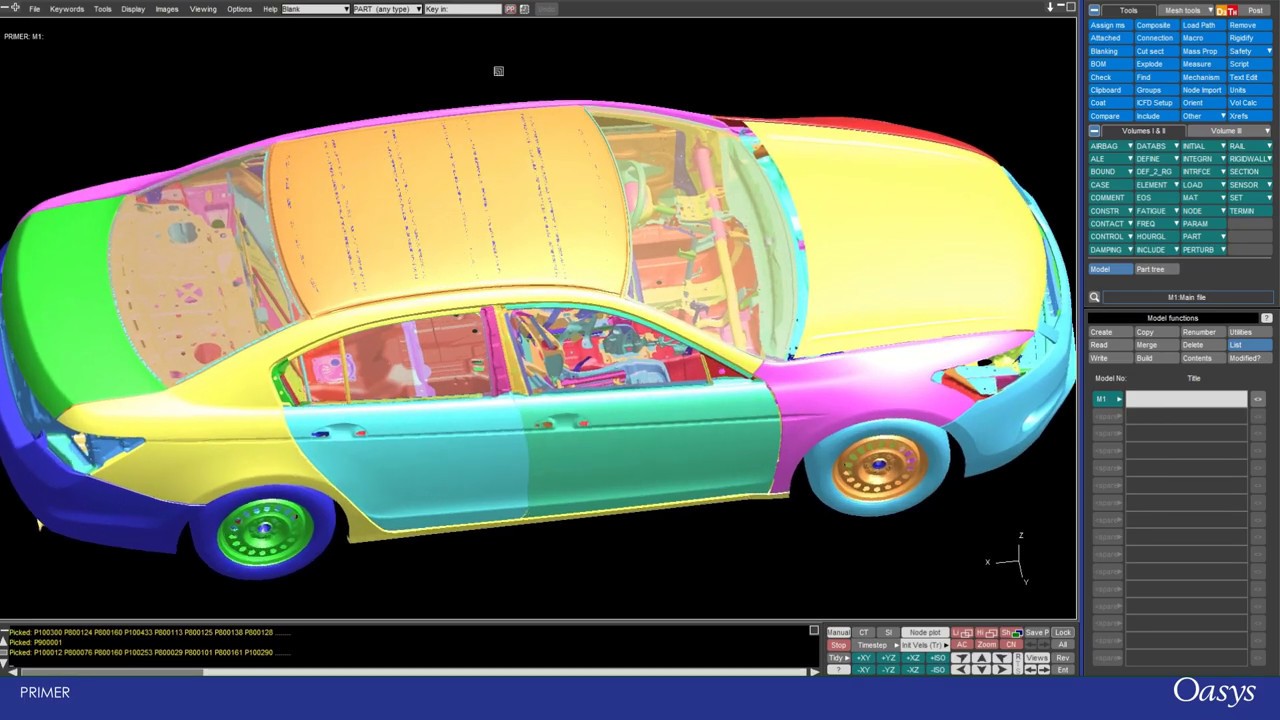Click the previous view left-arrow icon

point(1031,669)
